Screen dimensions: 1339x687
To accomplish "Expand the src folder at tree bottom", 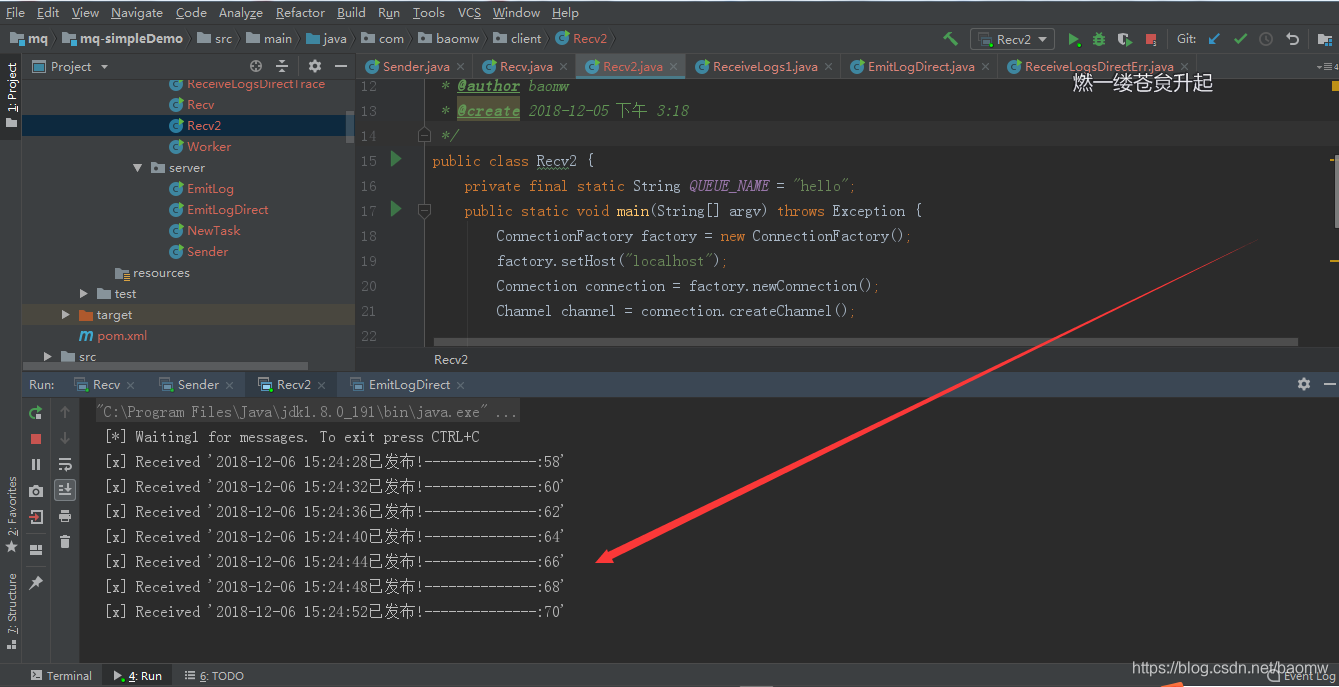I will [x=47, y=357].
